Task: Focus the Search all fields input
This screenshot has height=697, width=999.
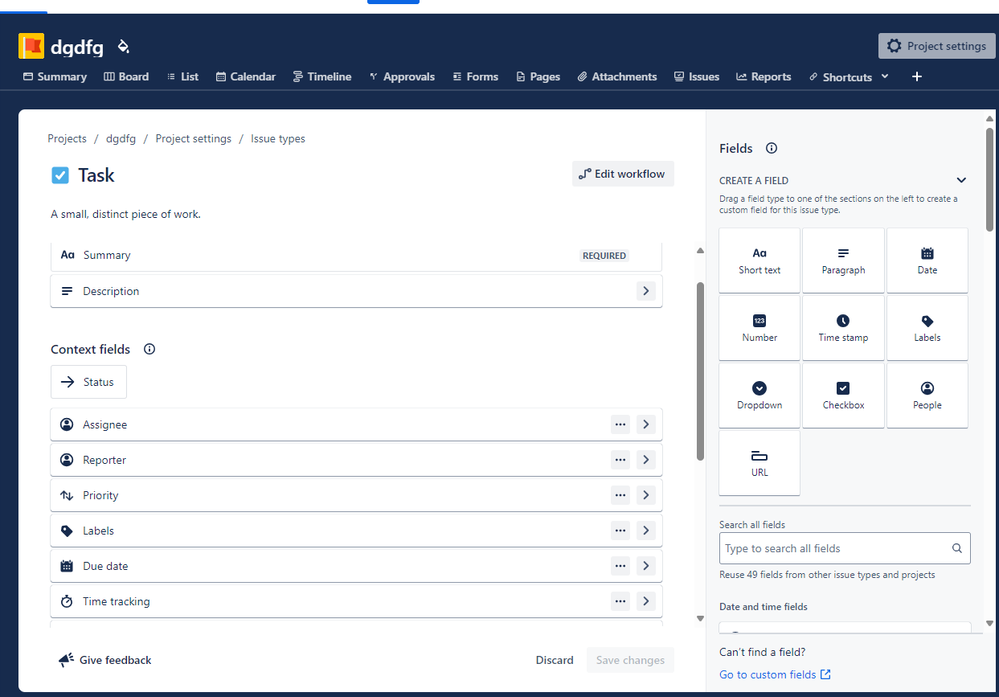Action: click(x=844, y=549)
